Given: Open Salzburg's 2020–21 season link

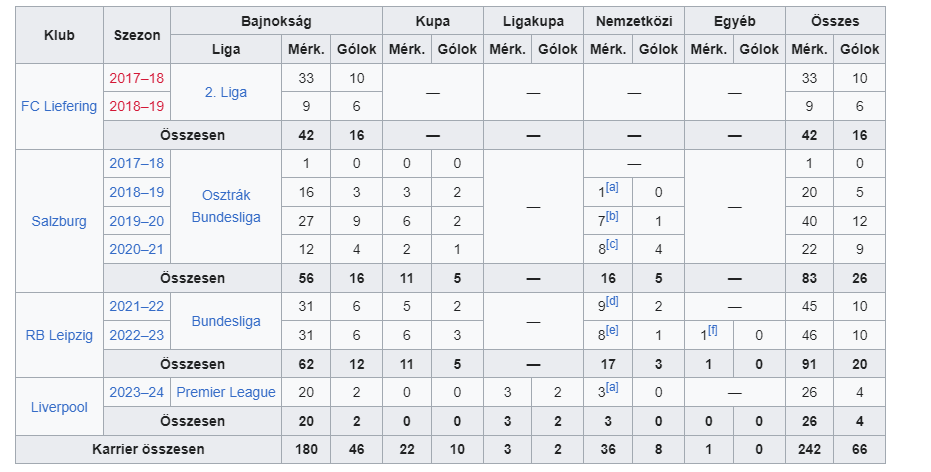Looking at the screenshot, I should click(x=137, y=249).
